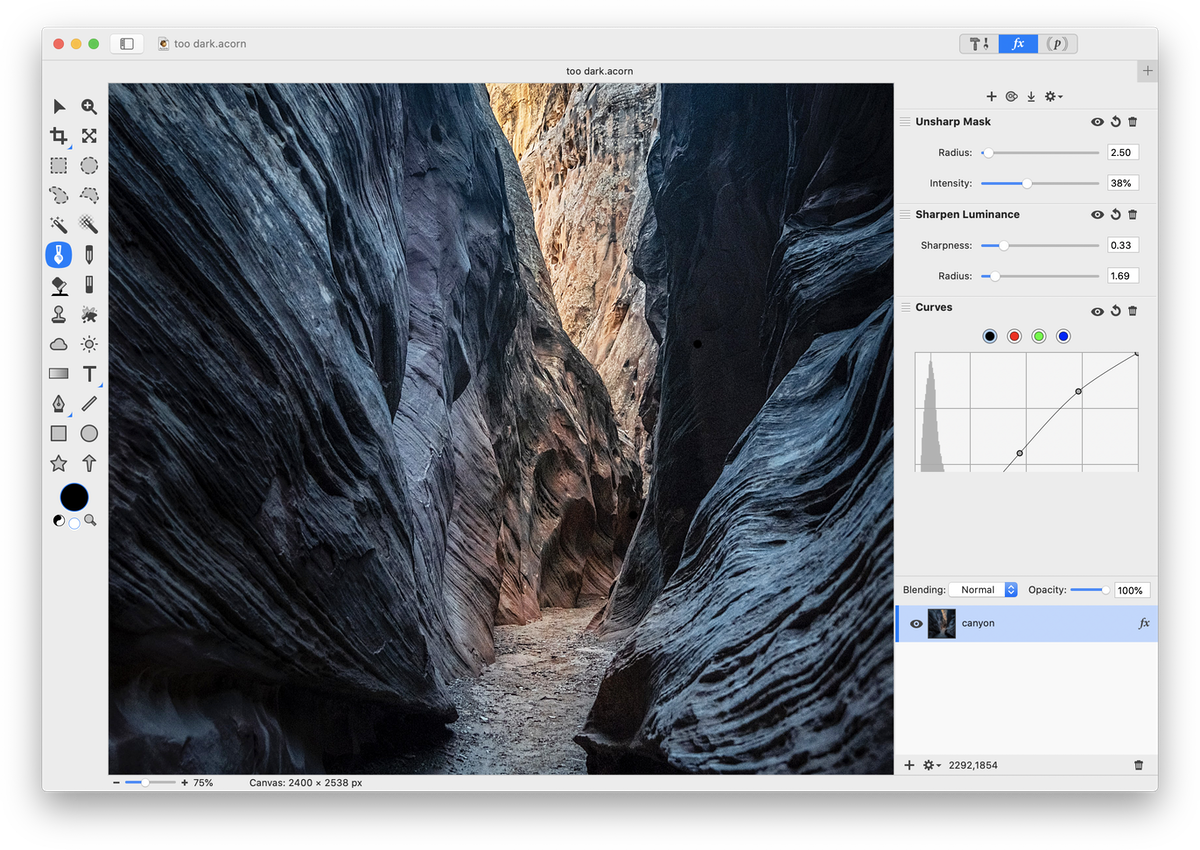Screen dimensions: 1200x850
Task: Select the Clone Stamp tool
Action: tap(59, 314)
